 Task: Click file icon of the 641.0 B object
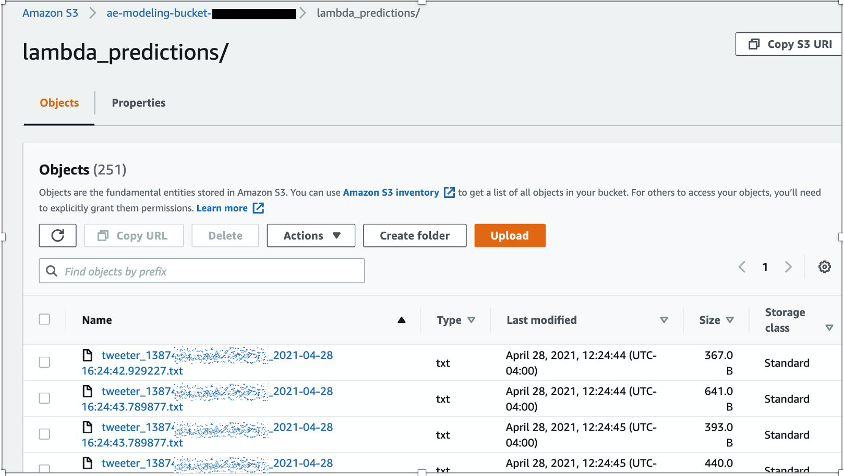pos(87,391)
